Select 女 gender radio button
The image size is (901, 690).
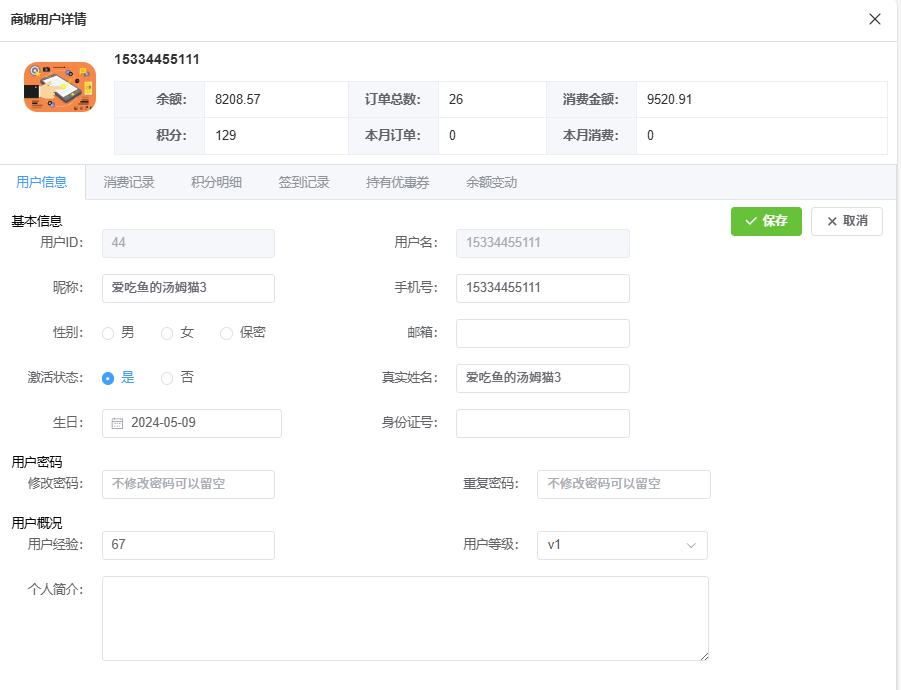tap(167, 333)
